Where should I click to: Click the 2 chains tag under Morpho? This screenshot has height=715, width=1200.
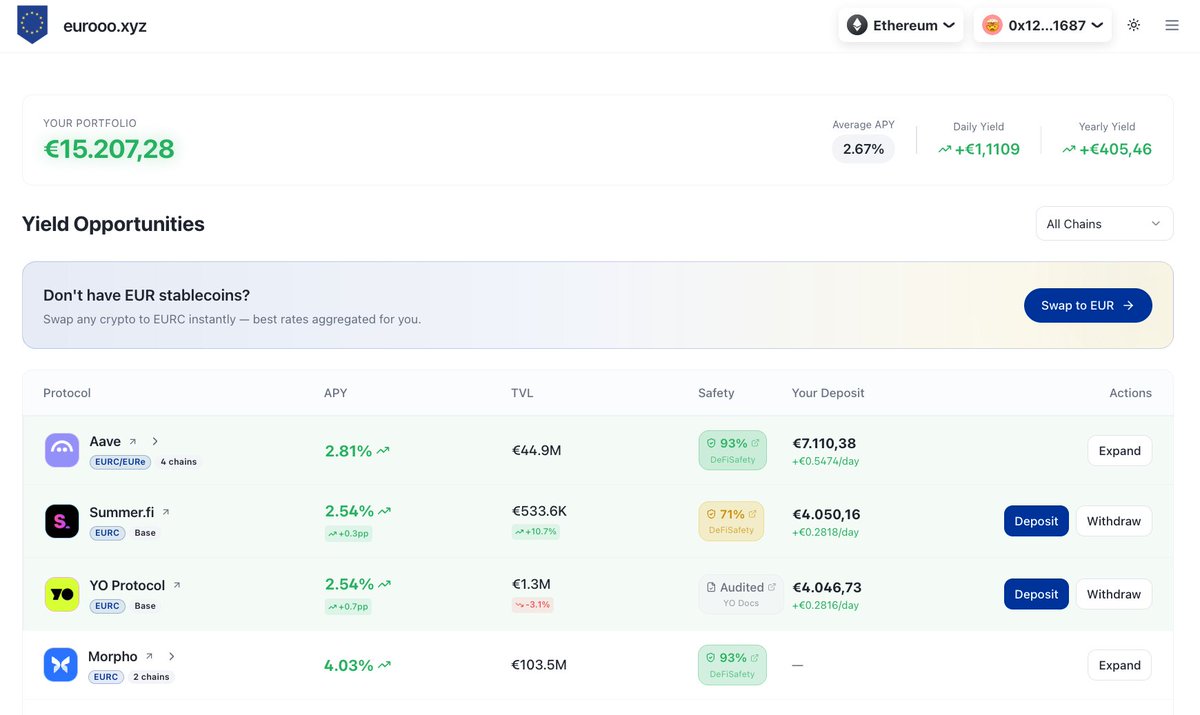coord(152,677)
